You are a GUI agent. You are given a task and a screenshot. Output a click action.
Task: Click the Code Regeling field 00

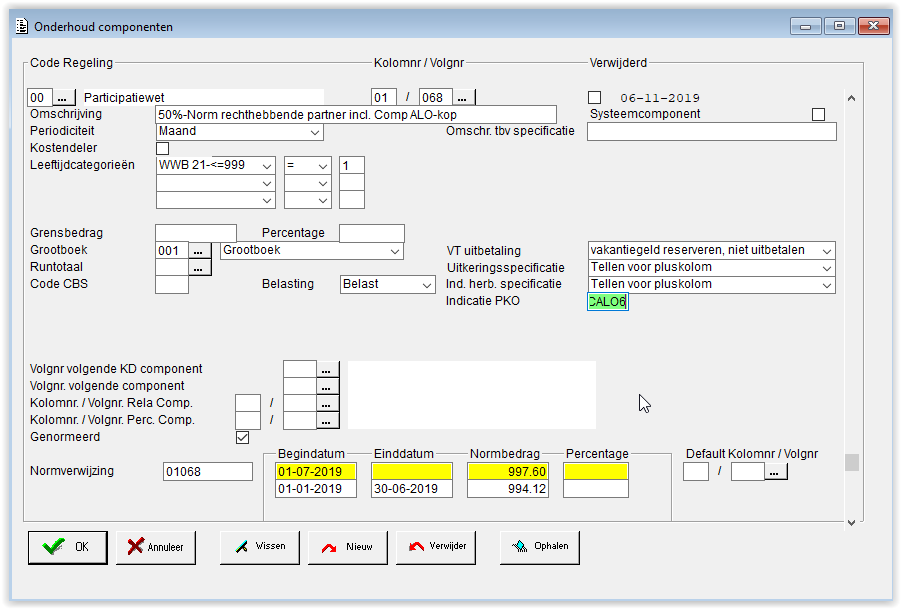[40, 98]
